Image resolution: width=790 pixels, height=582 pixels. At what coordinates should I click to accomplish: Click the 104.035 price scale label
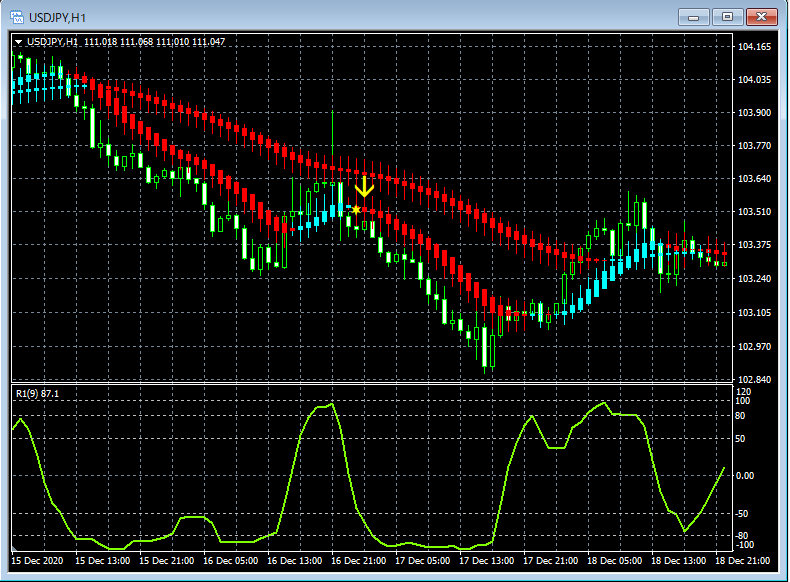coord(754,80)
